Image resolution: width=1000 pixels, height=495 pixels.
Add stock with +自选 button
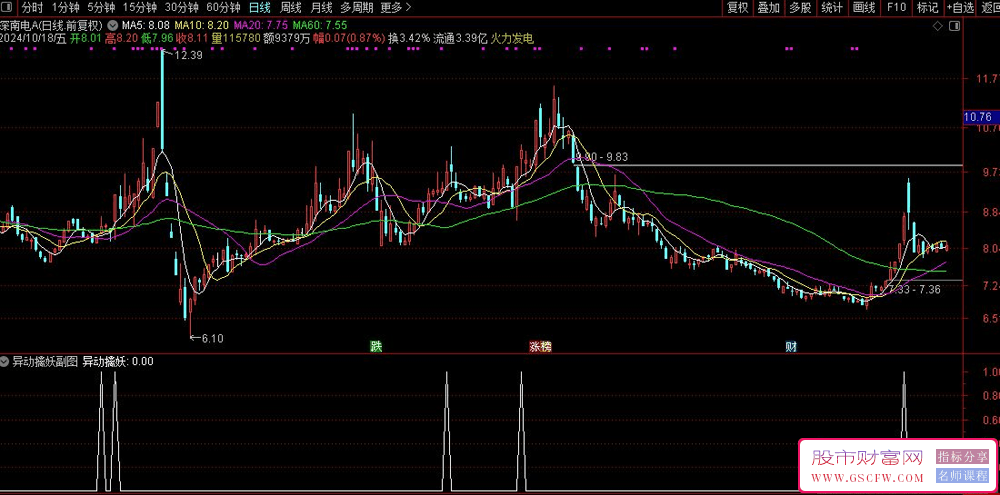[x=960, y=8]
